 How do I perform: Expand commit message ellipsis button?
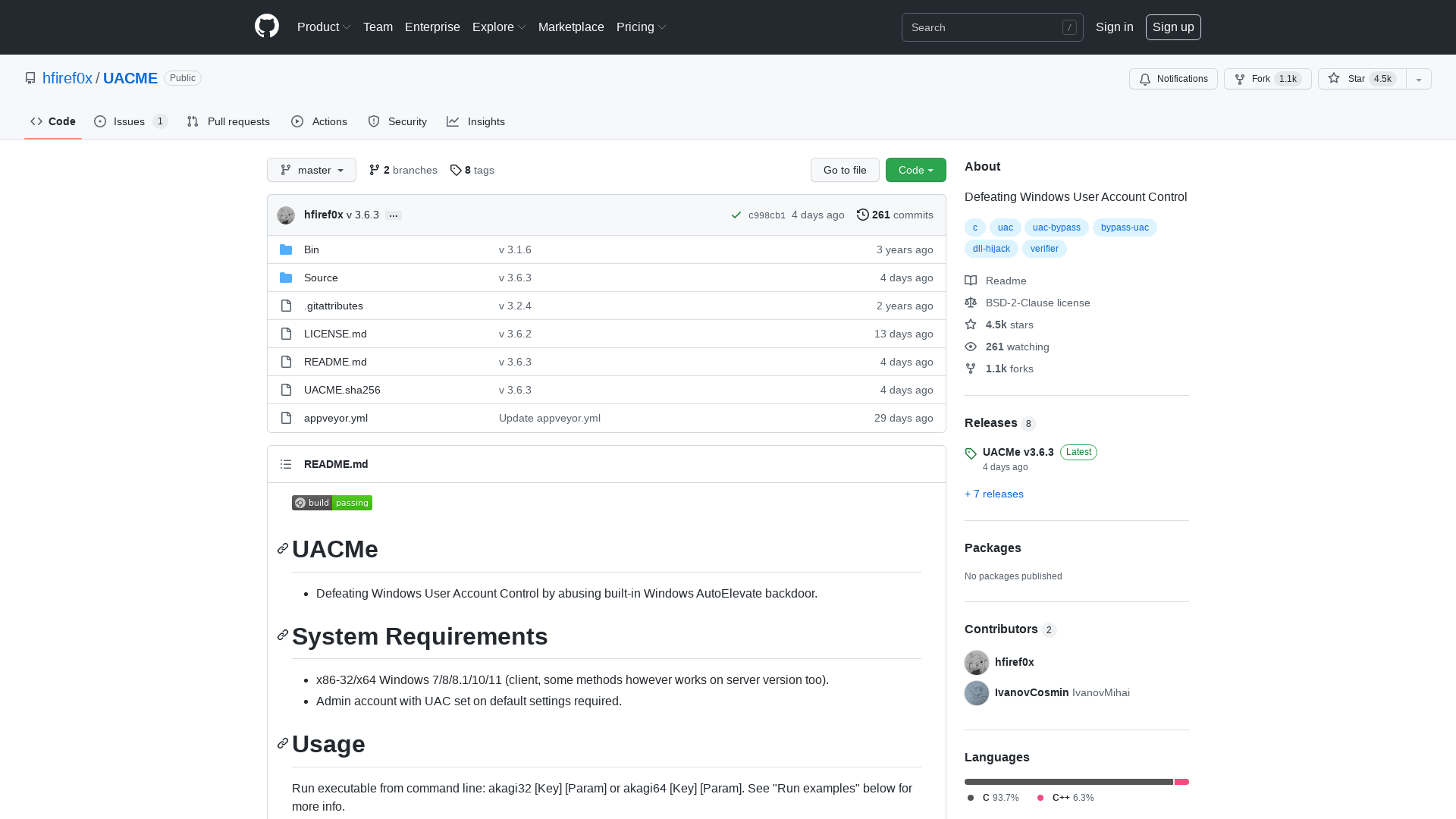(393, 215)
